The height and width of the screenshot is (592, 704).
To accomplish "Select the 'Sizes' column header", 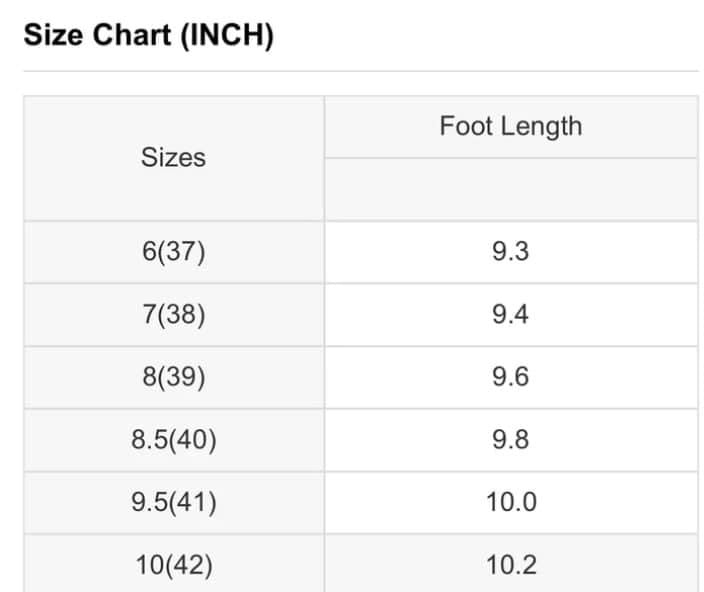I will pyautogui.click(x=173, y=158).
